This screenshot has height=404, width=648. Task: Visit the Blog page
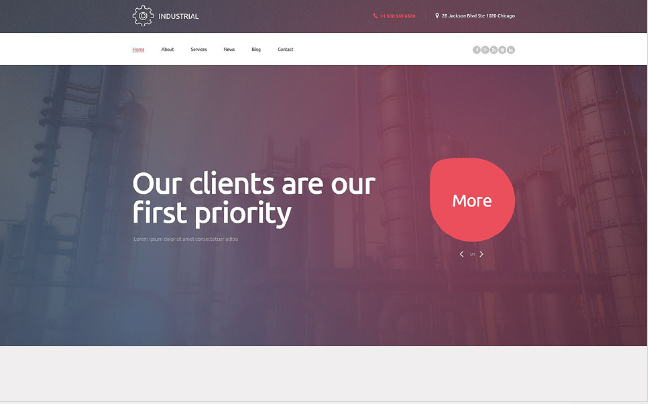click(x=256, y=49)
